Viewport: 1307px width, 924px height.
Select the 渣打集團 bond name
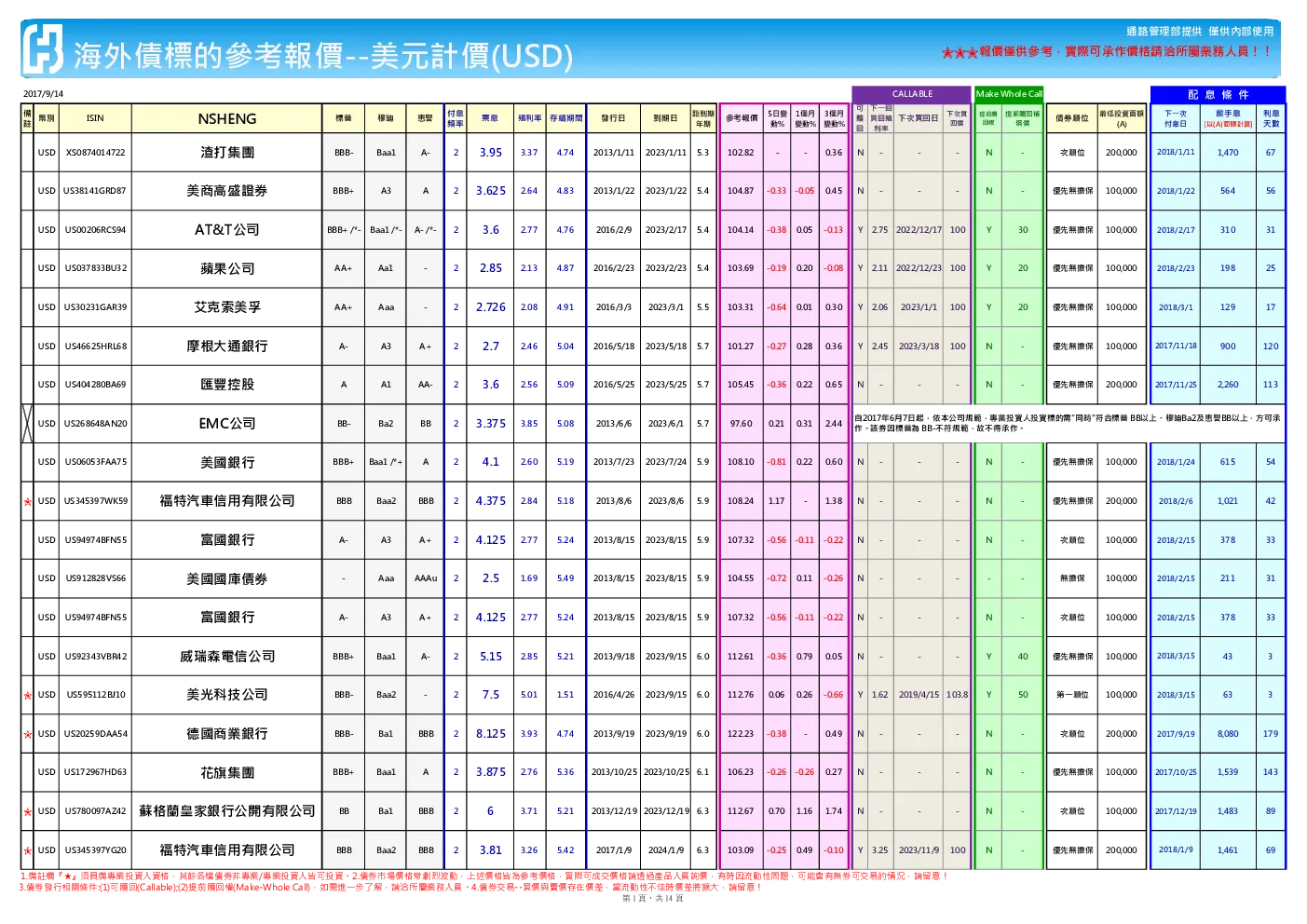click(227, 152)
